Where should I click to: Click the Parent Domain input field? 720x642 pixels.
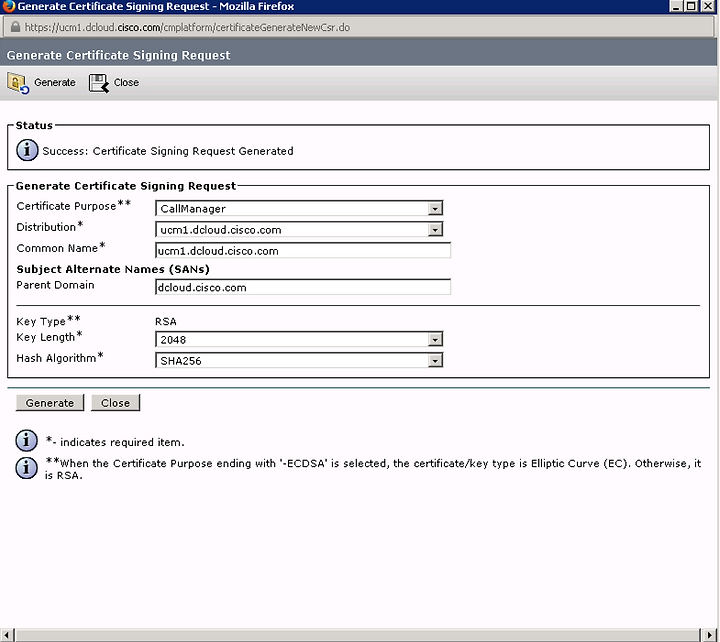[303, 287]
